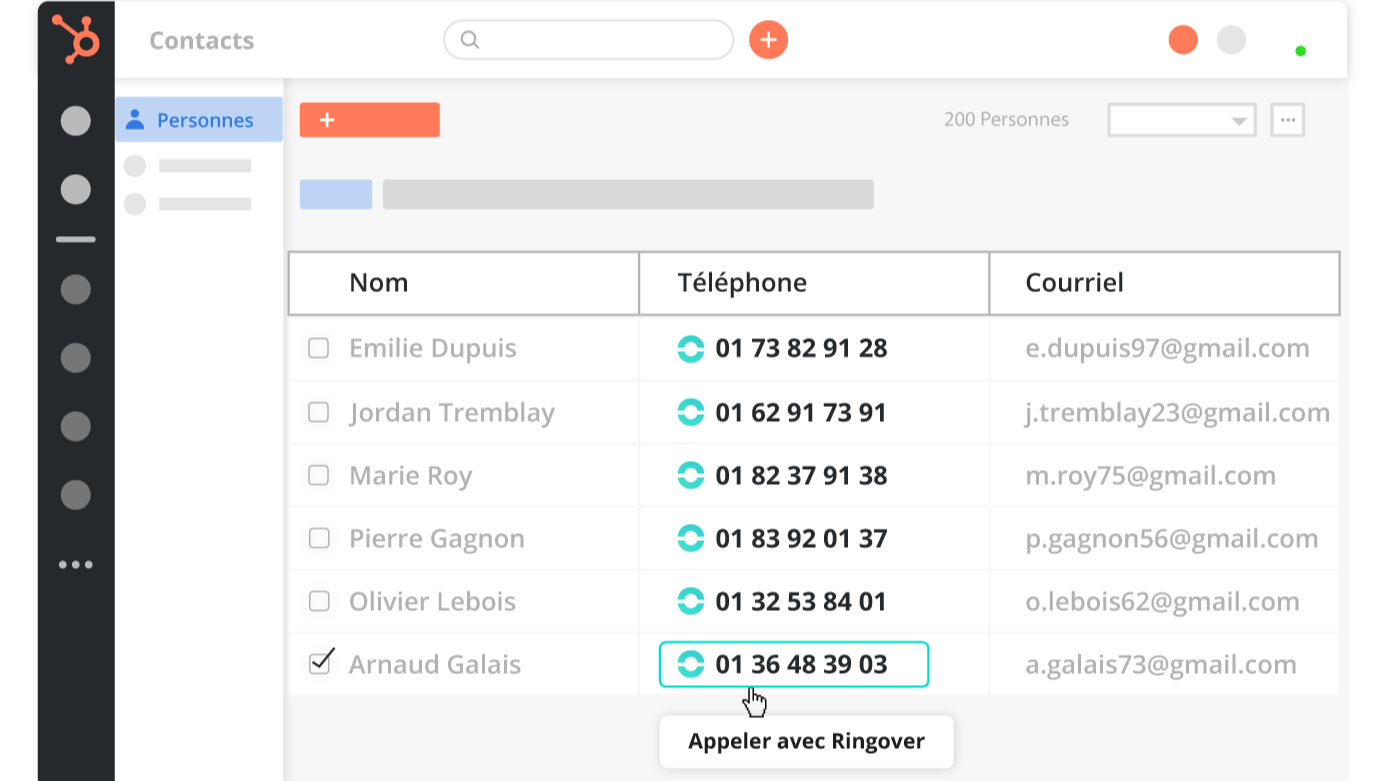Screen dimensions: 1388x781
Task: Click the orange user avatar in the top right
Action: 1182,40
